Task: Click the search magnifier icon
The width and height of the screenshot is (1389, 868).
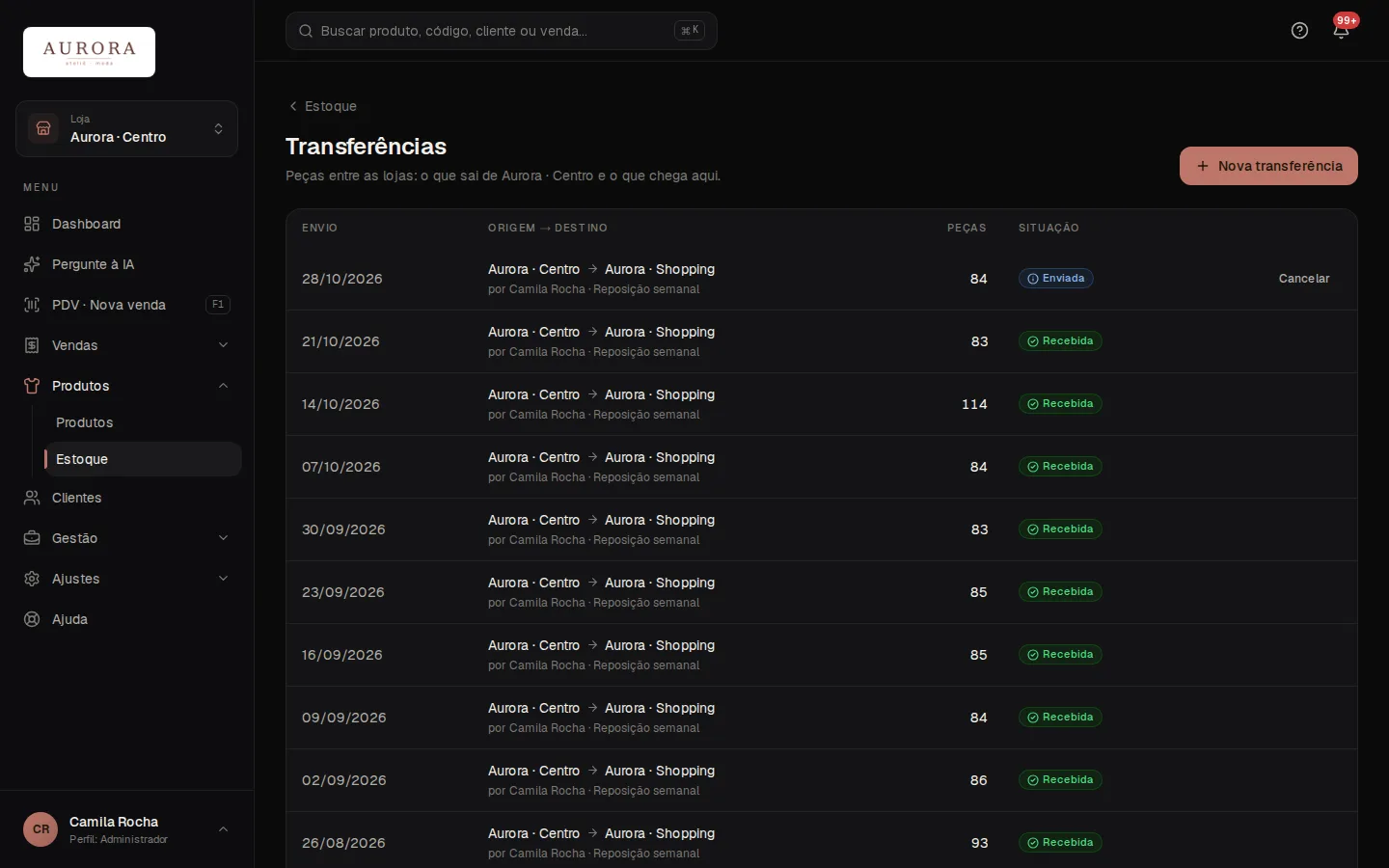Action: pyautogui.click(x=306, y=31)
